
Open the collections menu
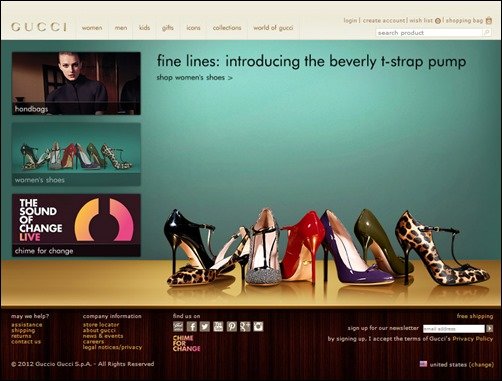coord(227,28)
